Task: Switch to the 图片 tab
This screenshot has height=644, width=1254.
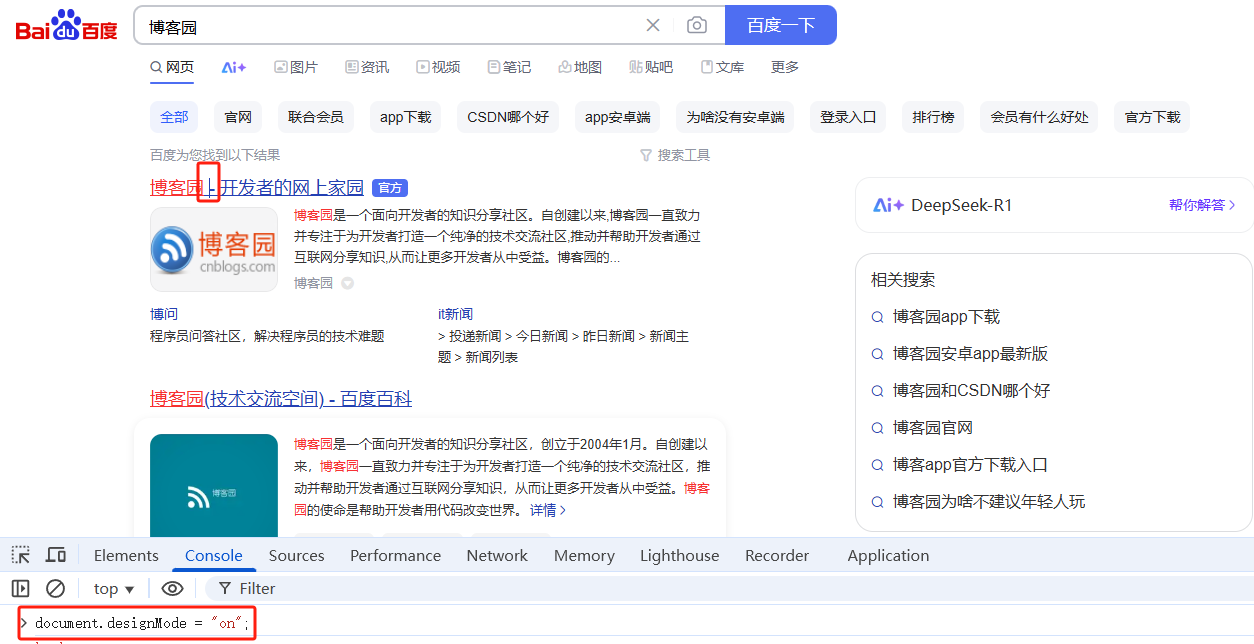Action: click(296, 67)
